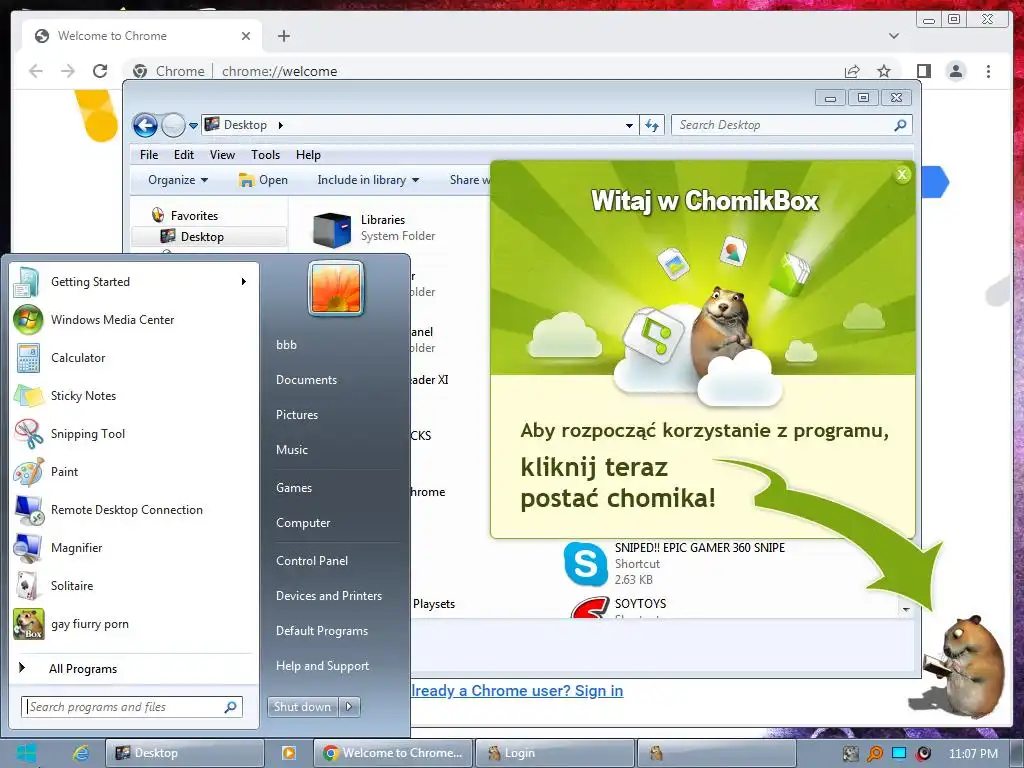1024x768 pixels.
Task: Reload the Chrome page
Action: (x=100, y=71)
